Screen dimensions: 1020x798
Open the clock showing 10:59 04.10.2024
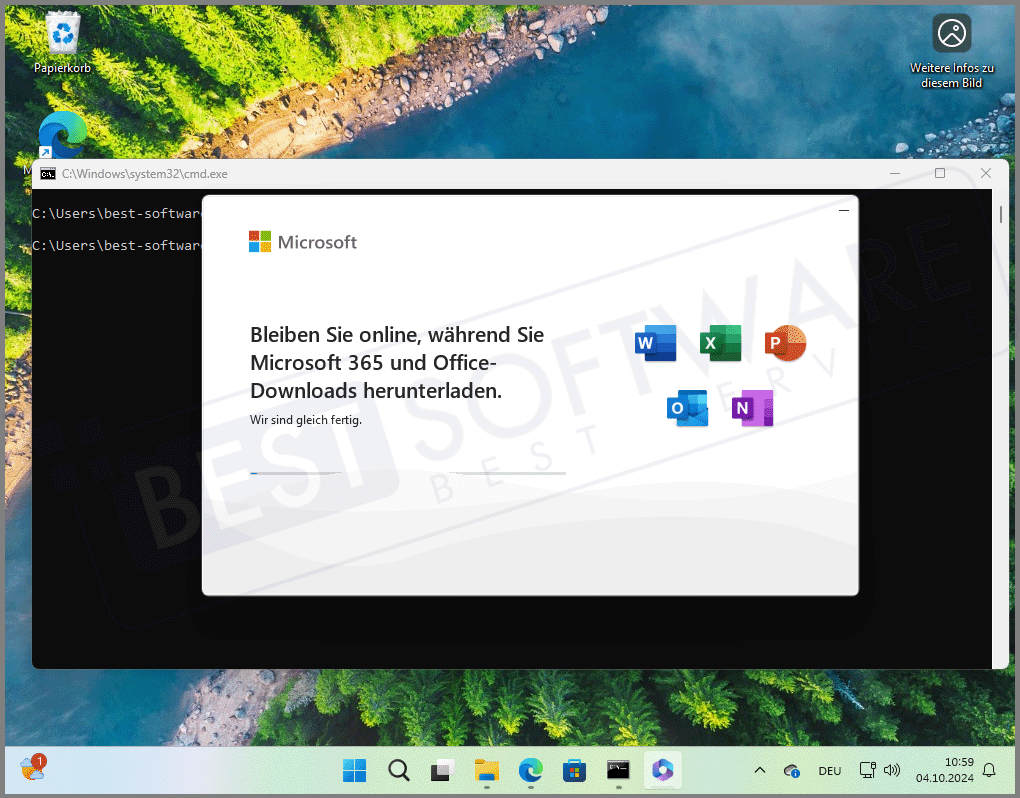point(945,770)
